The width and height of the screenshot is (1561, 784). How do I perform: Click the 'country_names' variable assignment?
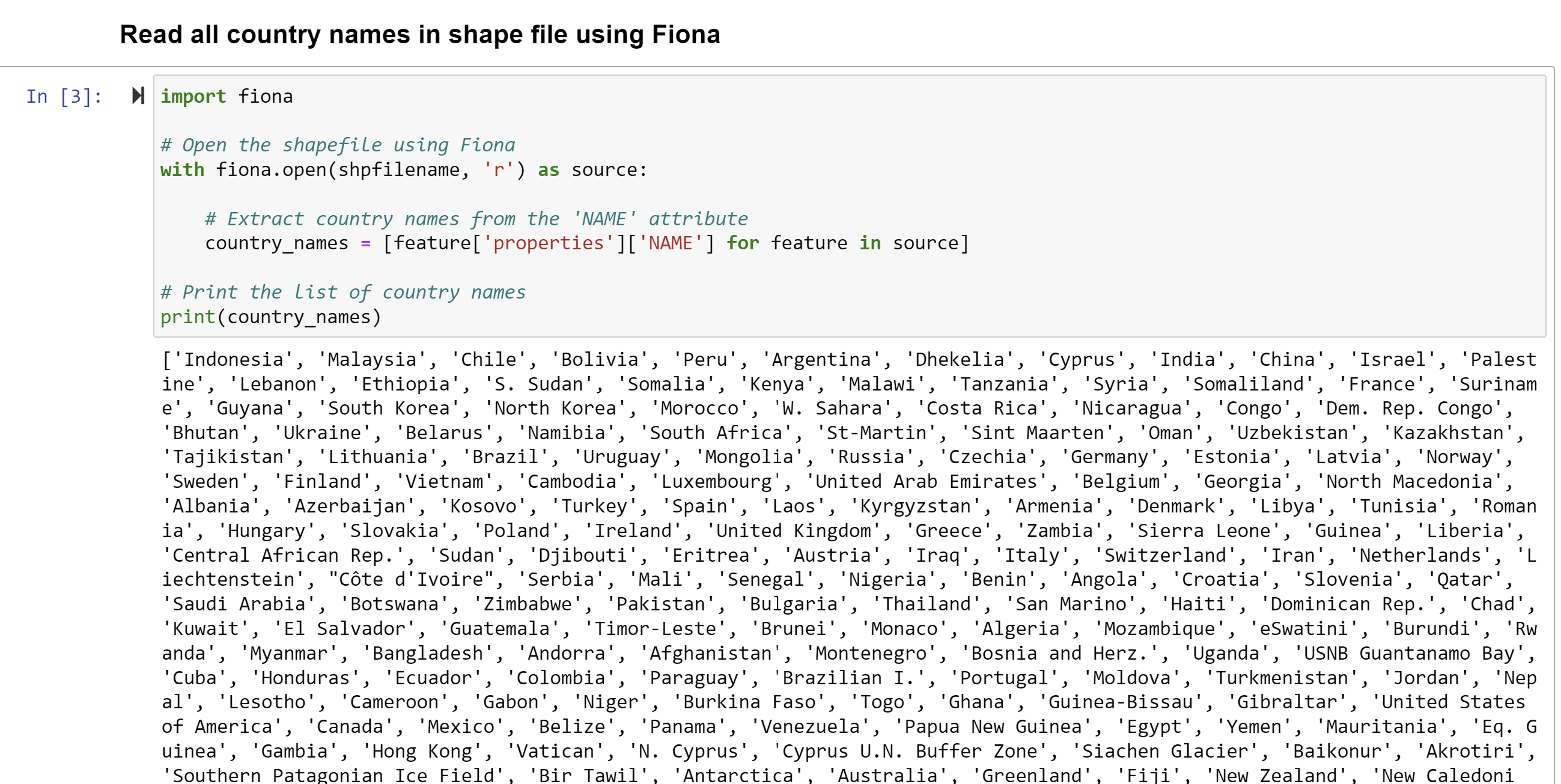click(x=276, y=243)
